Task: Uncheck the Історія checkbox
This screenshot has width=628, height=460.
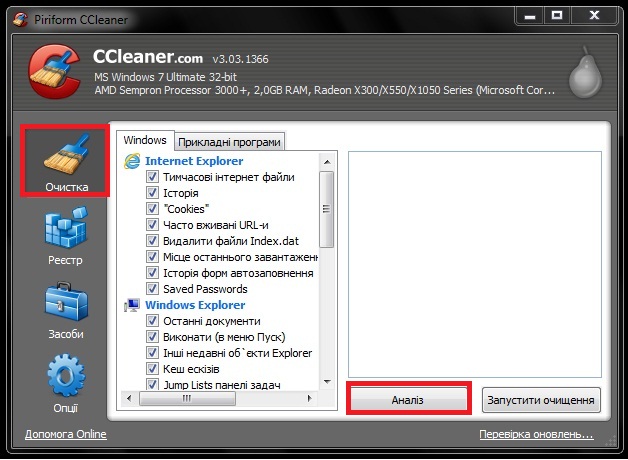Action: click(x=152, y=193)
